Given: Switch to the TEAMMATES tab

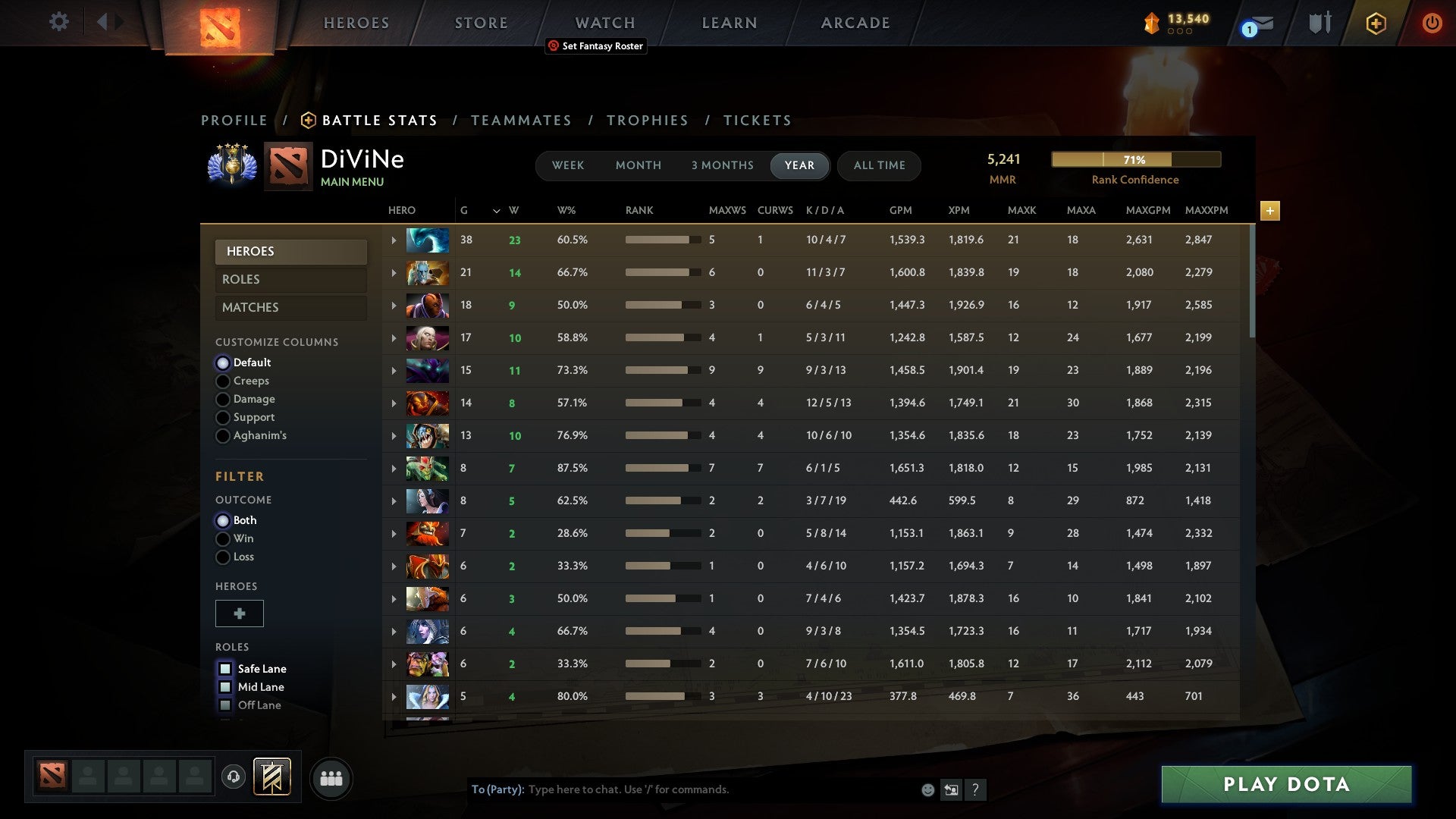Looking at the screenshot, I should 522,120.
